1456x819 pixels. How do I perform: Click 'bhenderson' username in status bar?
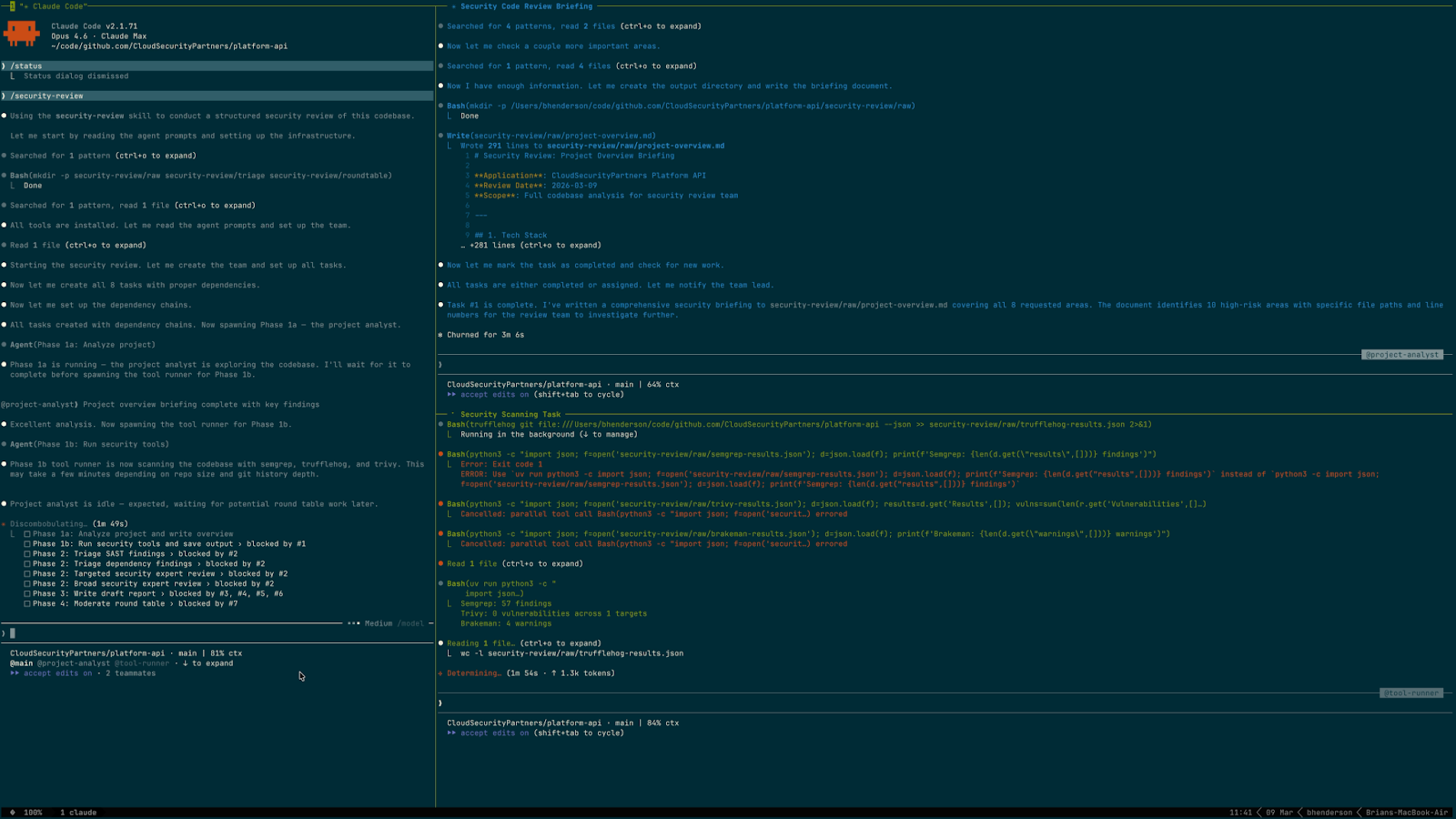(x=1330, y=813)
